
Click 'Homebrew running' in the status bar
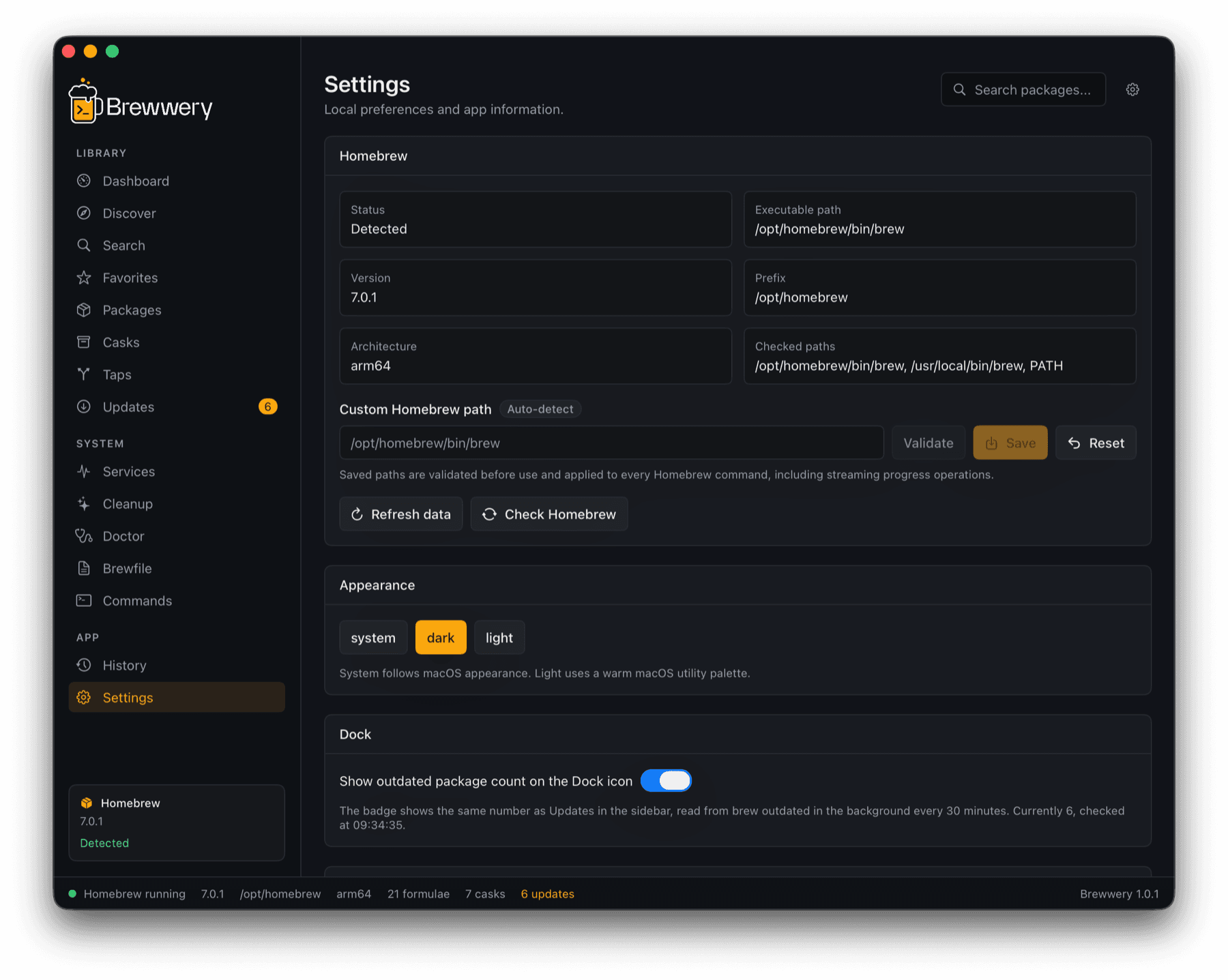pos(134,893)
